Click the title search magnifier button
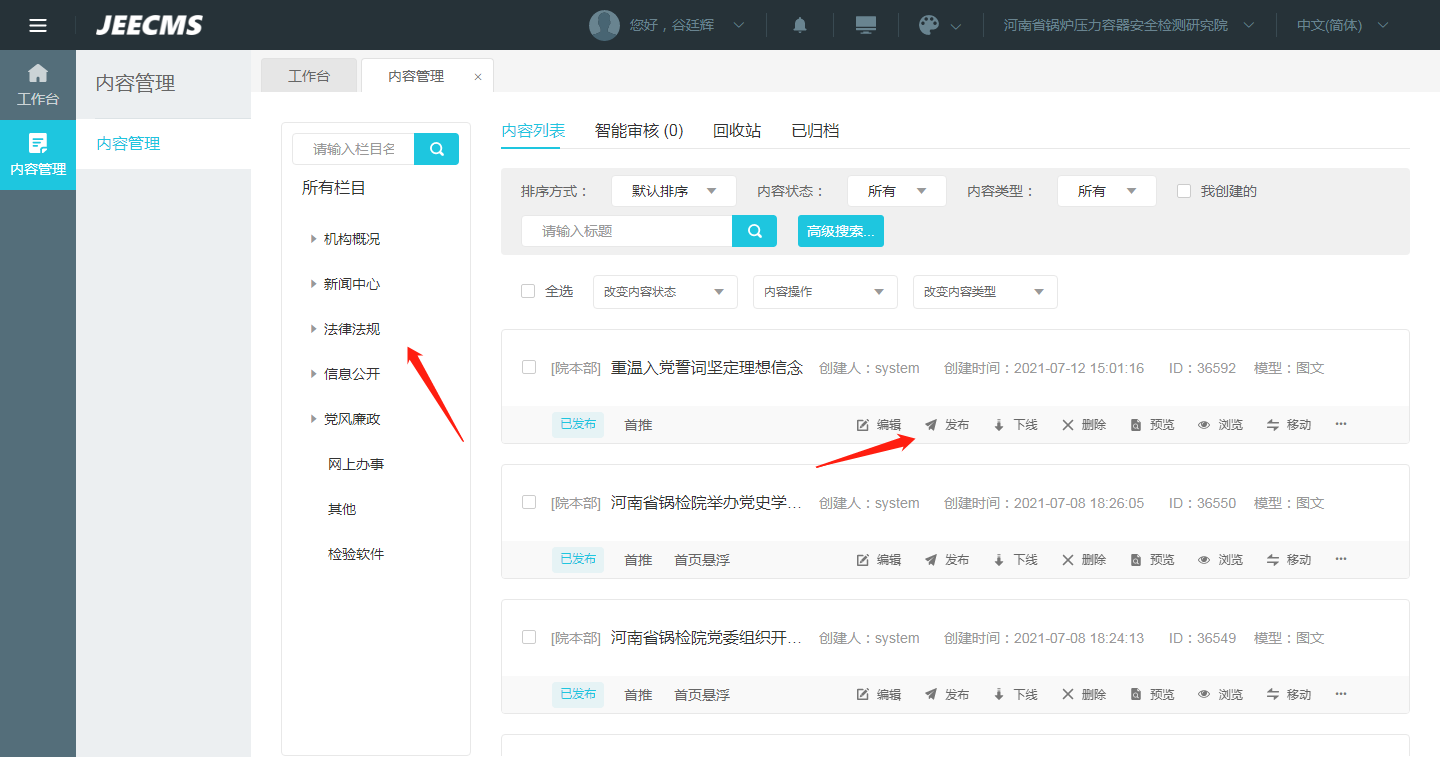Viewport: 1440px width, 757px height. 754,231
